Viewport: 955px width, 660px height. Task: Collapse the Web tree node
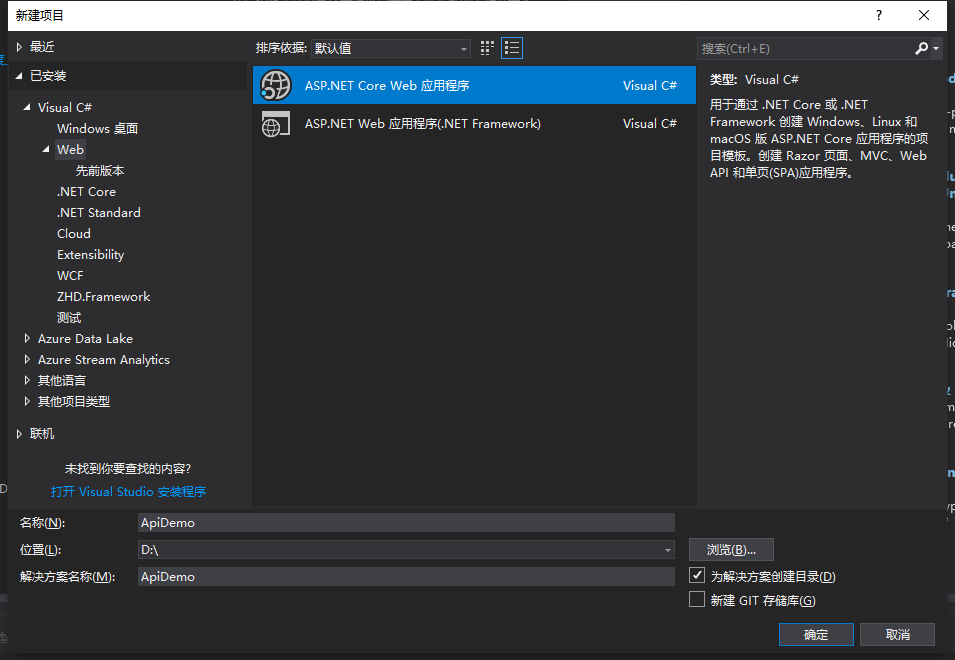coord(46,149)
